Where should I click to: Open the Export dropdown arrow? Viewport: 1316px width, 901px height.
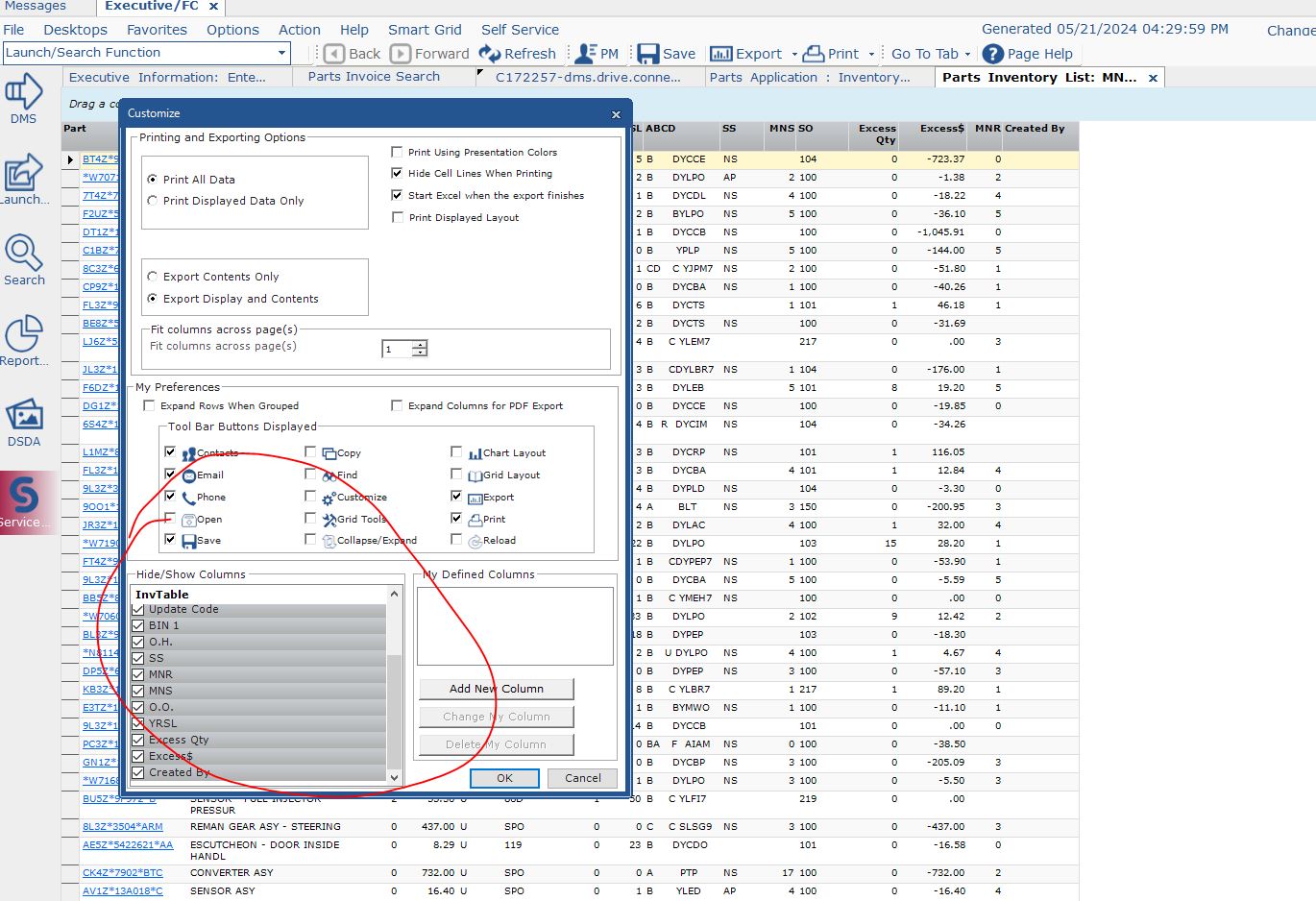click(794, 55)
